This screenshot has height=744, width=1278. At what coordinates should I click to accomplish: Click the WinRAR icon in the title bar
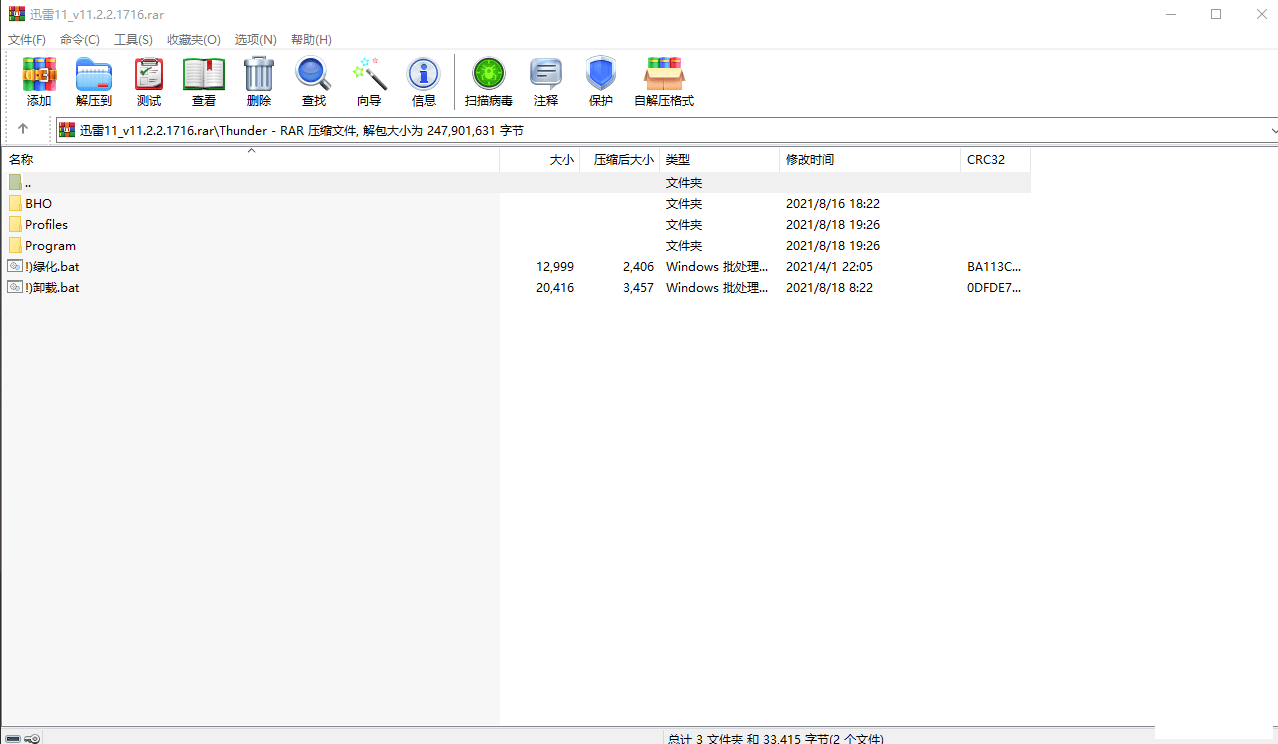click(x=16, y=14)
